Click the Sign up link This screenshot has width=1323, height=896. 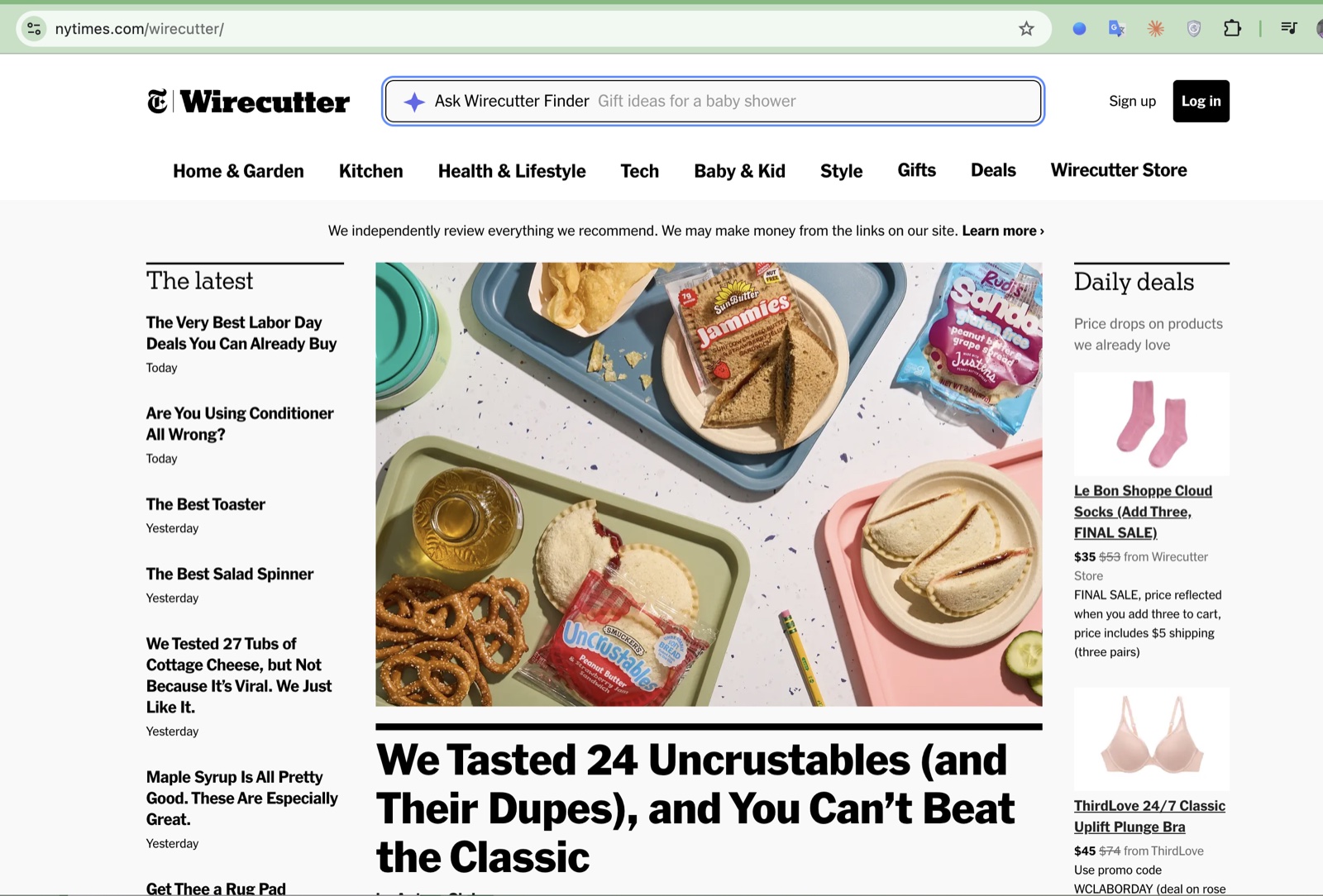click(x=1132, y=101)
